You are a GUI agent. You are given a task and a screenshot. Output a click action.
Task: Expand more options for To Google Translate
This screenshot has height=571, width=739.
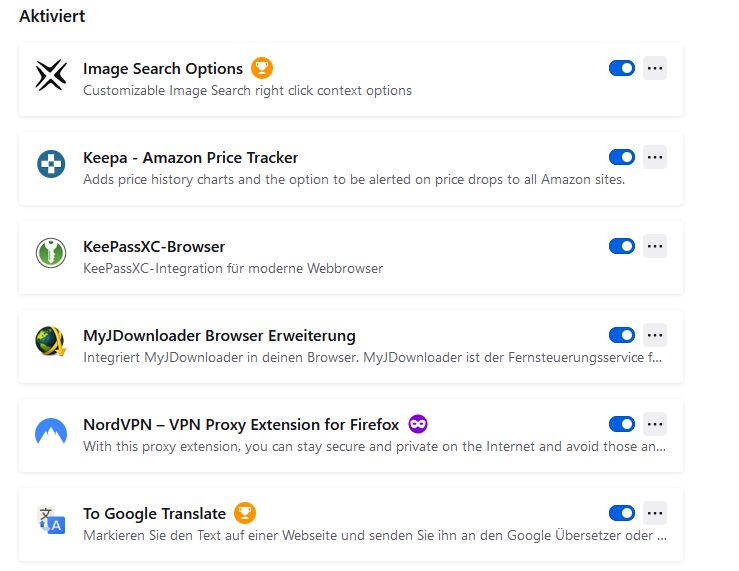[655, 513]
